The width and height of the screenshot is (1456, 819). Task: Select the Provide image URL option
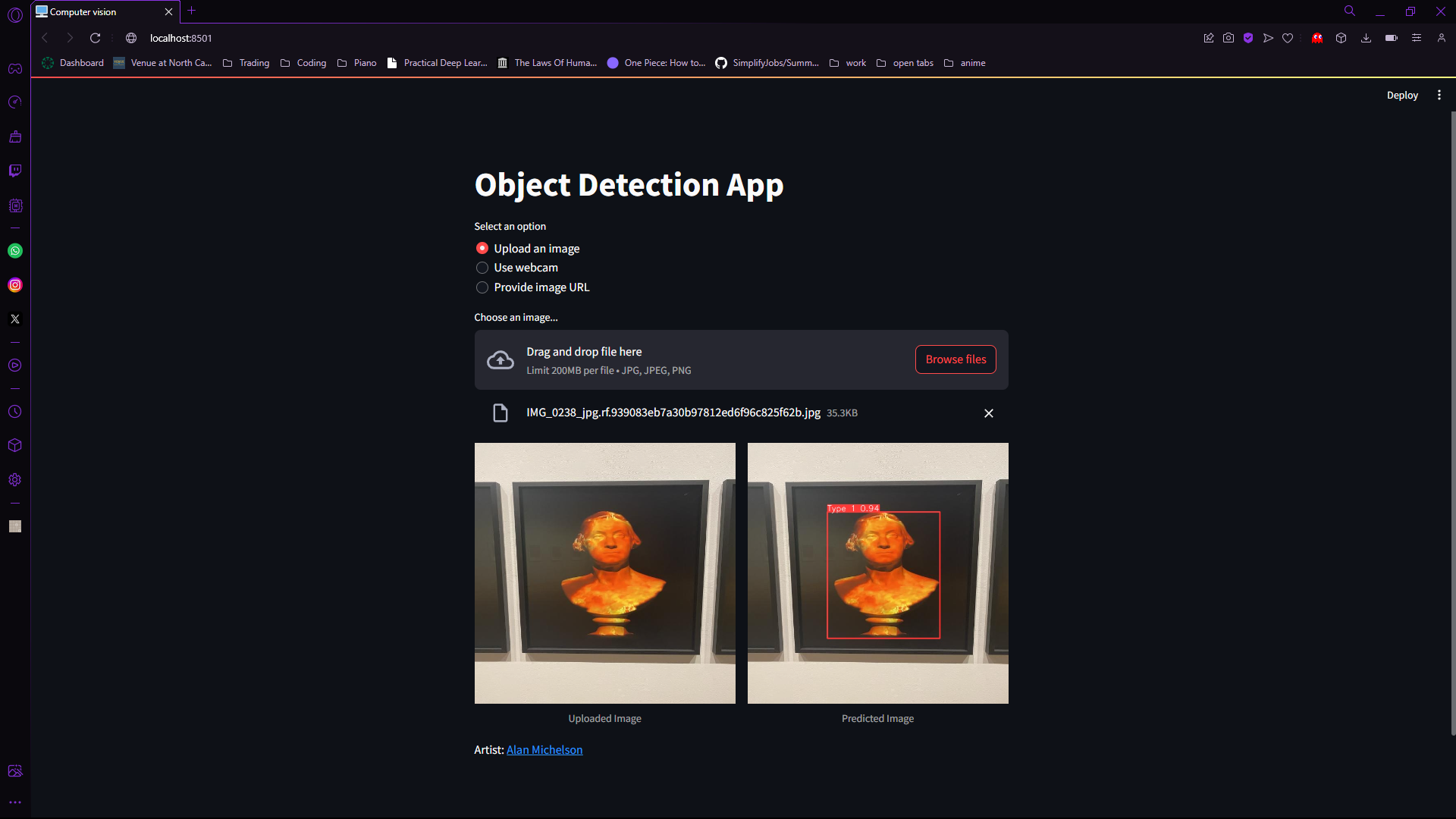[482, 287]
